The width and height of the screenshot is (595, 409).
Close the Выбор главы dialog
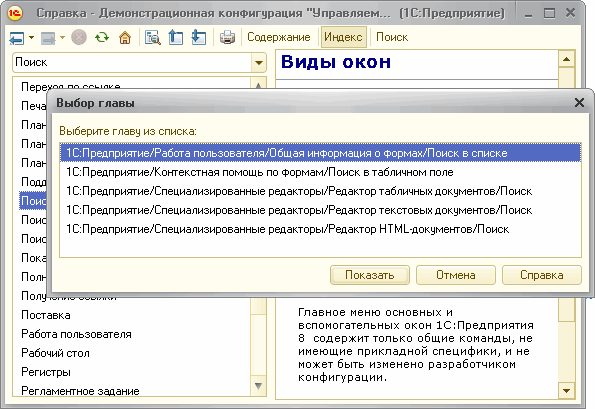[x=579, y=102]
